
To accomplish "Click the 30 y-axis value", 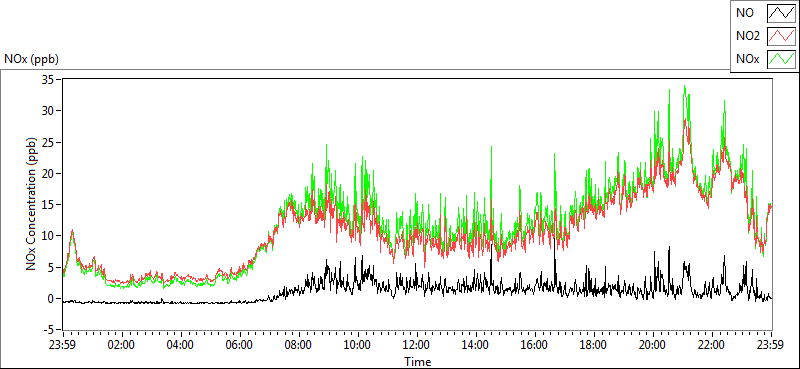I will point(49,110).
